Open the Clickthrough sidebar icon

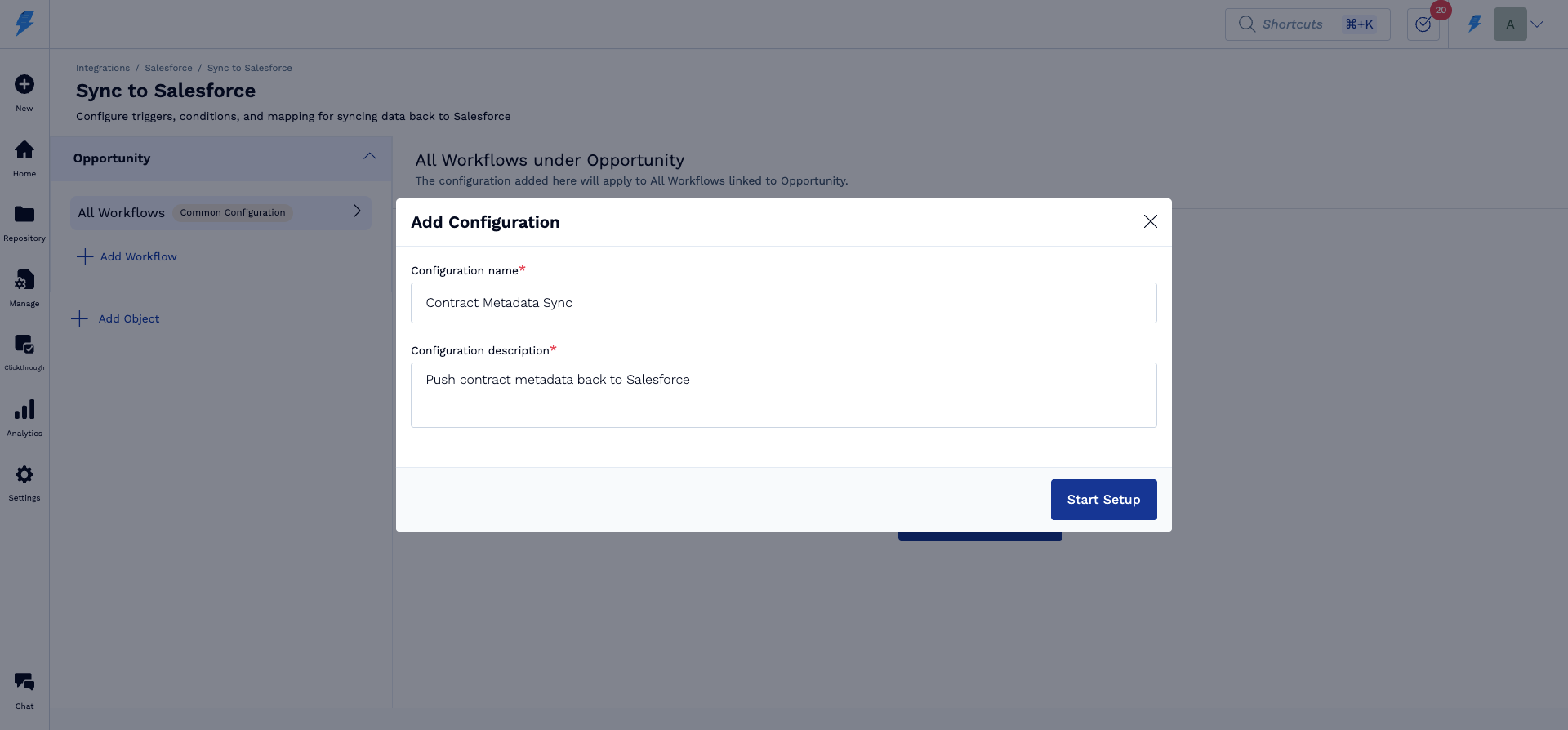tap(24, 345)
